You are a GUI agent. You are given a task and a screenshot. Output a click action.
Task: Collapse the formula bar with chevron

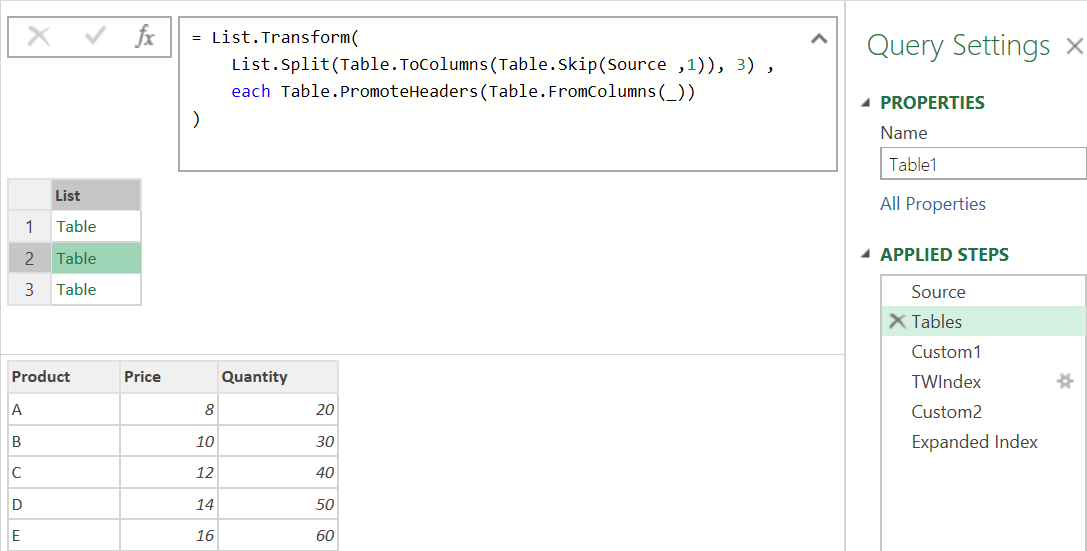pos(819,38)
